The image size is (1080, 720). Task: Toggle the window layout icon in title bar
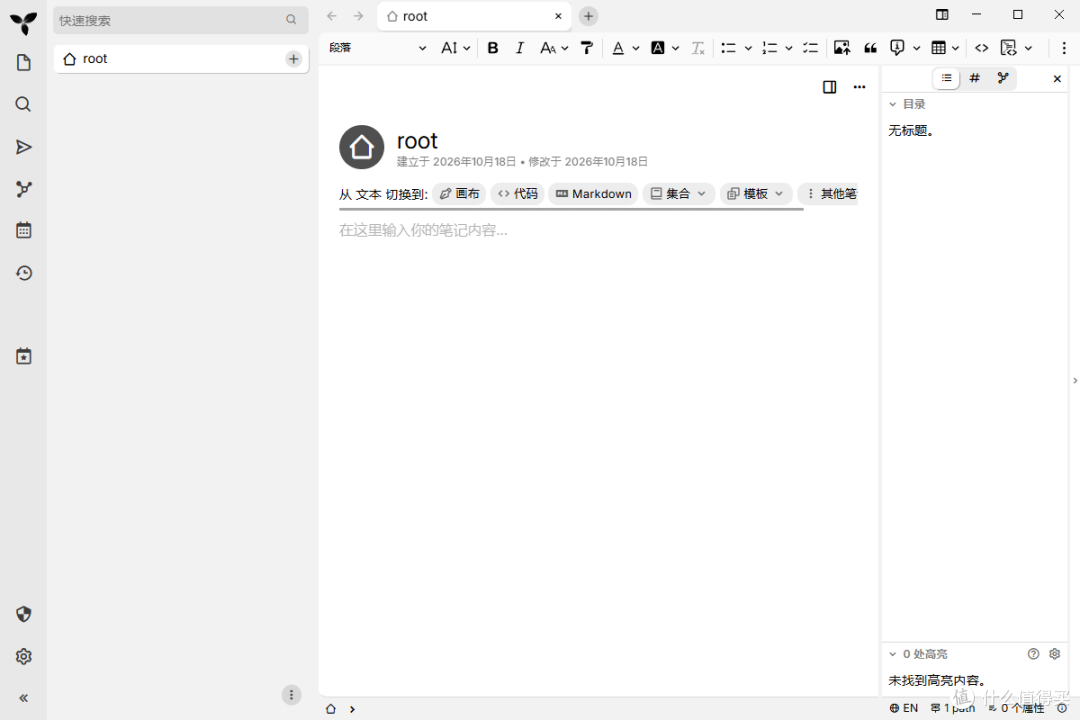tap(942, 14)
